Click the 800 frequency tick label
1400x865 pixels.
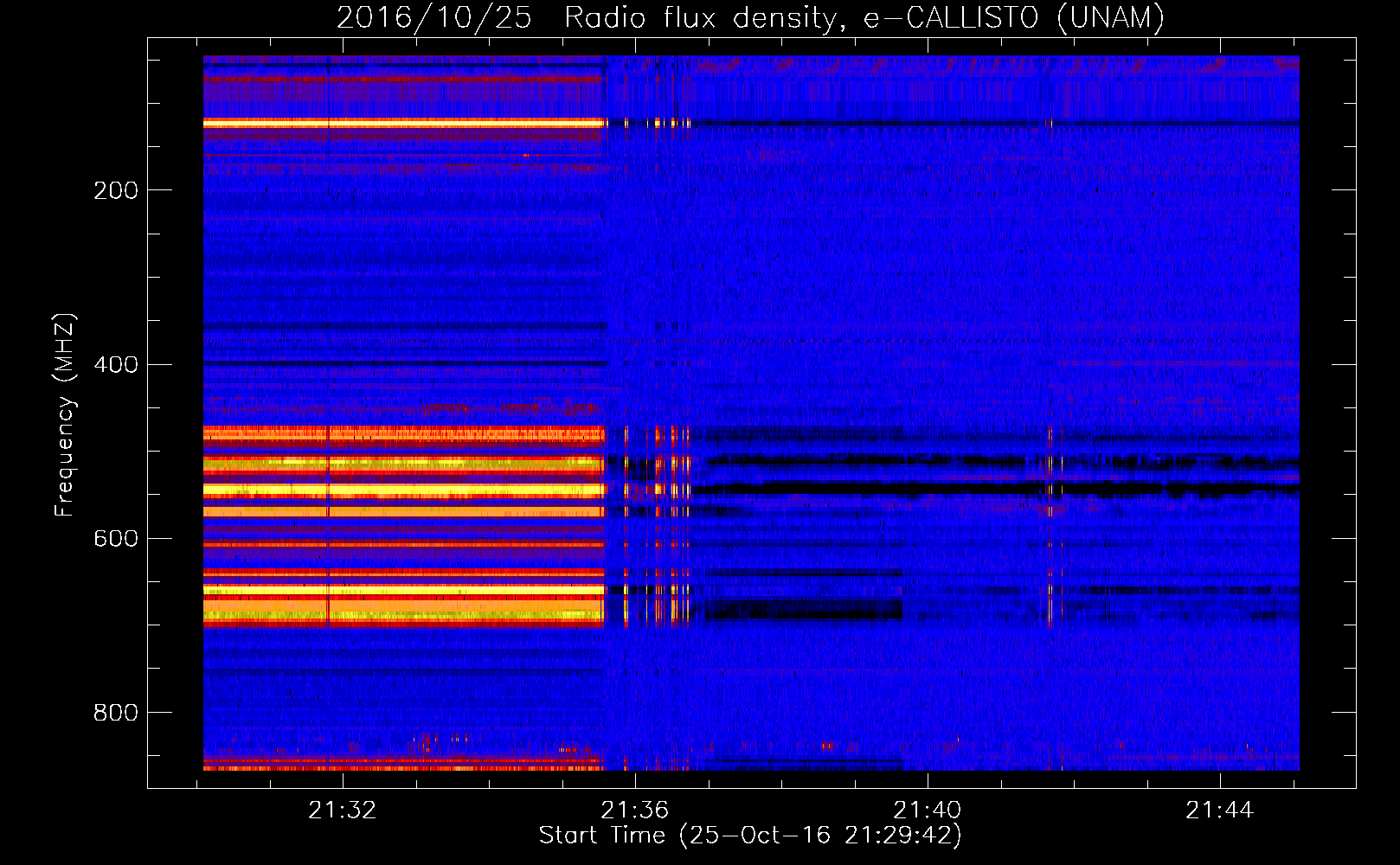pos(116,713)
